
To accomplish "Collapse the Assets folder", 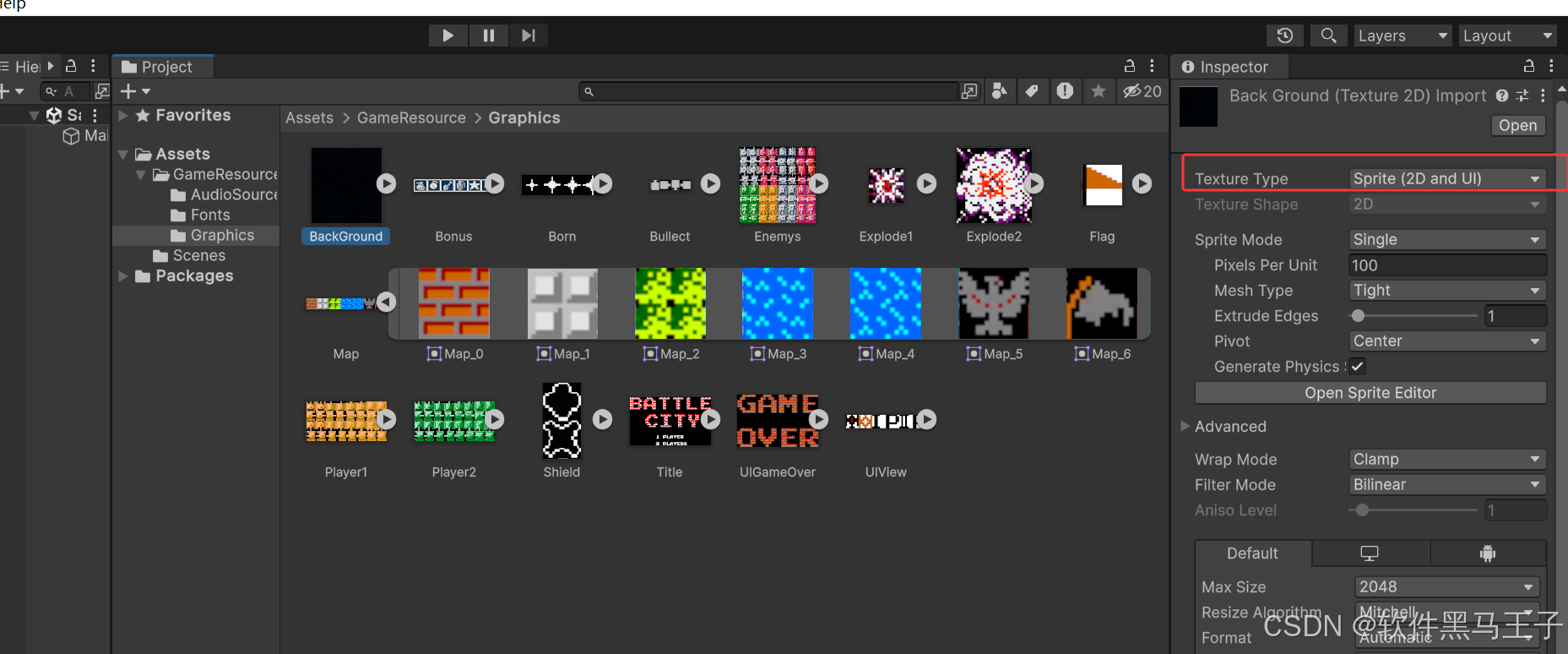I will (x=123, y=155).
